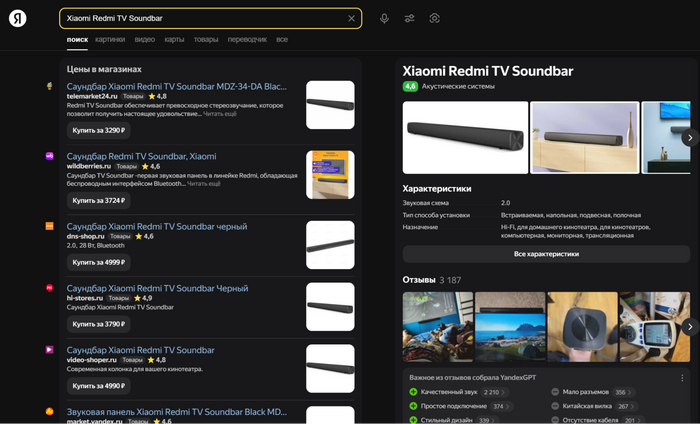Open three-dot menu in YandexGPT reviews

681,377
